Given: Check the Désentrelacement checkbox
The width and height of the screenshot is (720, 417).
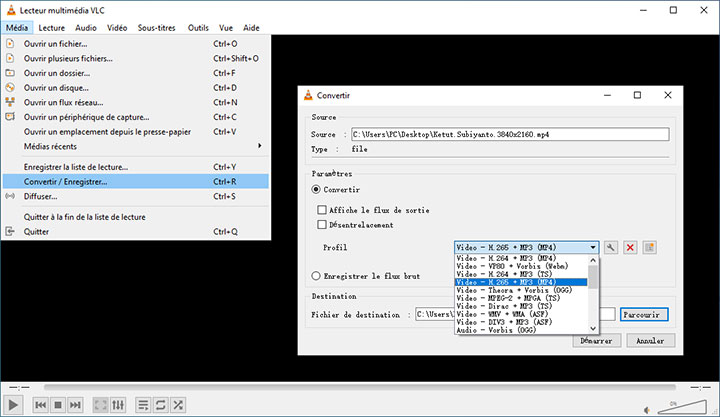Looking at the screenshot, I should pyautogui.click(x=322, y=225).
